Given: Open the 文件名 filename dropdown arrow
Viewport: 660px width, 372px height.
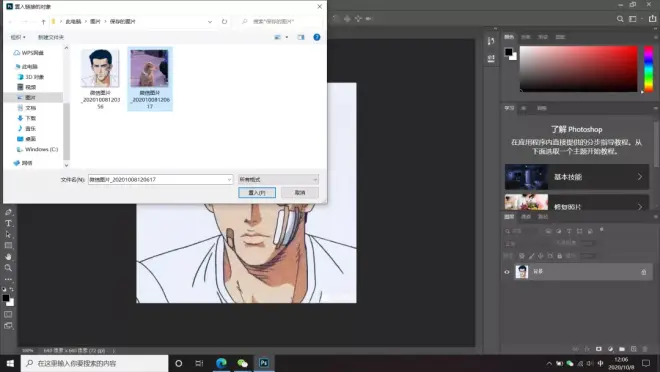Looking at the screenshot, I should (x=229, y=180).
